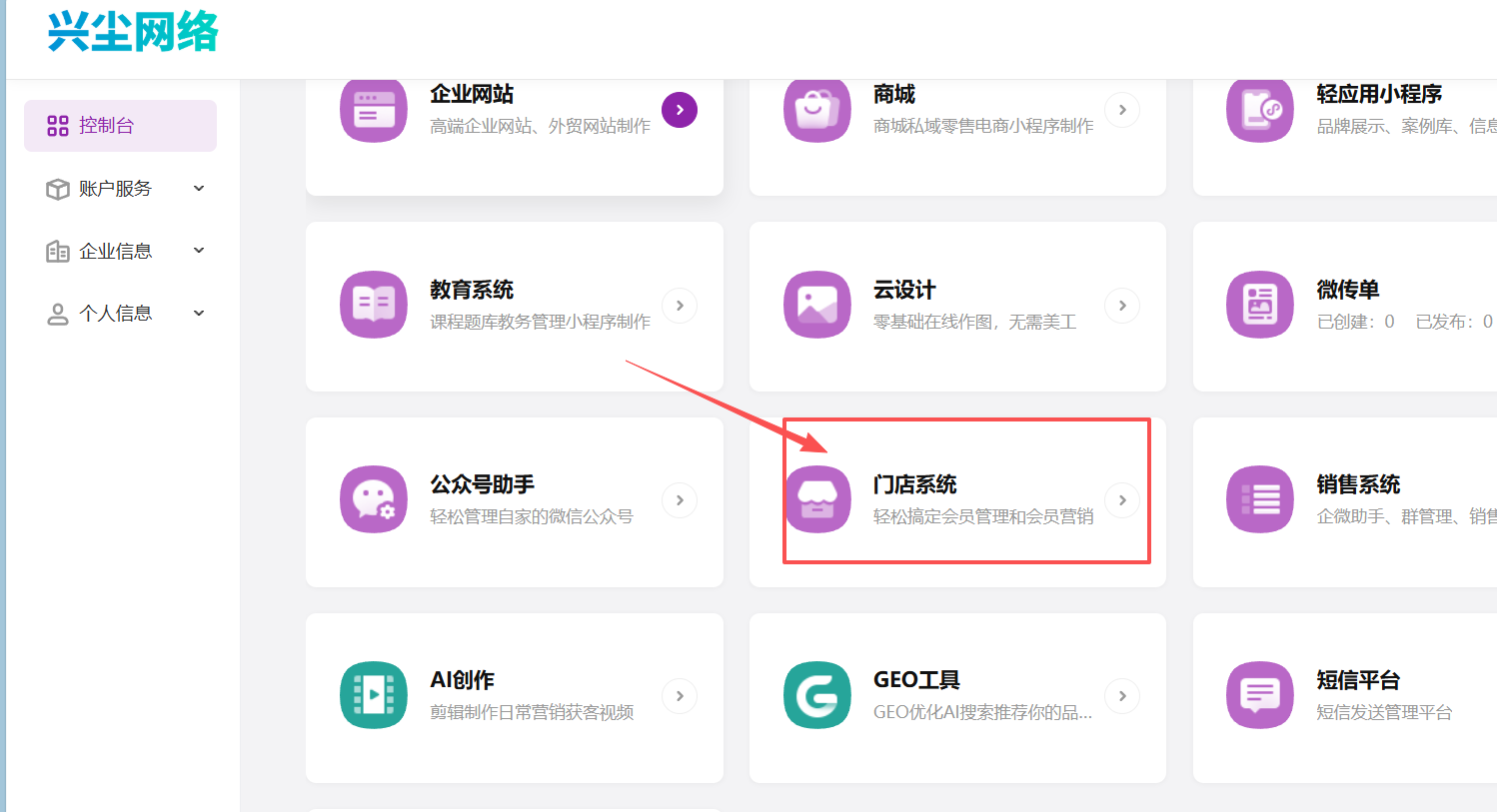Click the arrow button on 云设计 card
Screen dimensions: 1497x812
(x=1122, y=306)
